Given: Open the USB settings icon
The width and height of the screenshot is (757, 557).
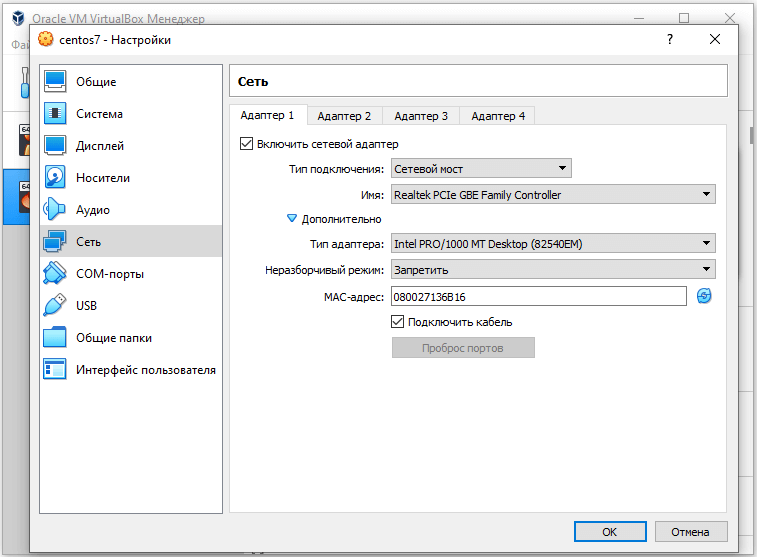Looking at the screenshot, I should (55, 306).
